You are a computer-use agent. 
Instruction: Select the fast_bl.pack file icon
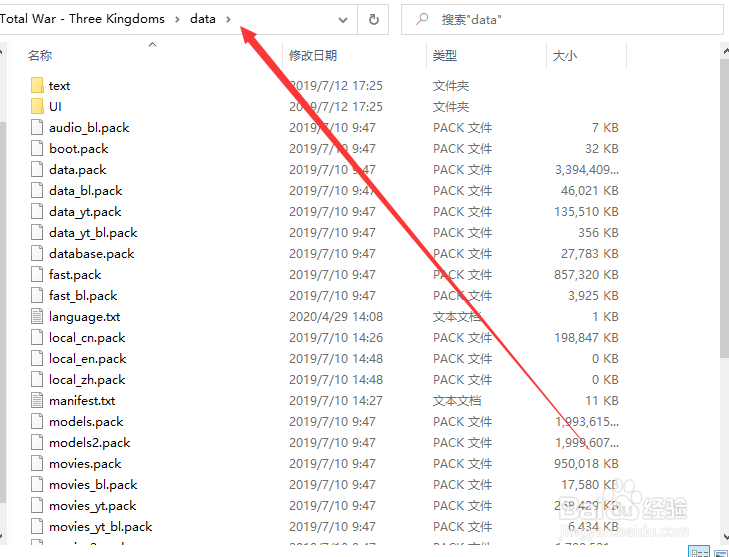pos(37,295)
